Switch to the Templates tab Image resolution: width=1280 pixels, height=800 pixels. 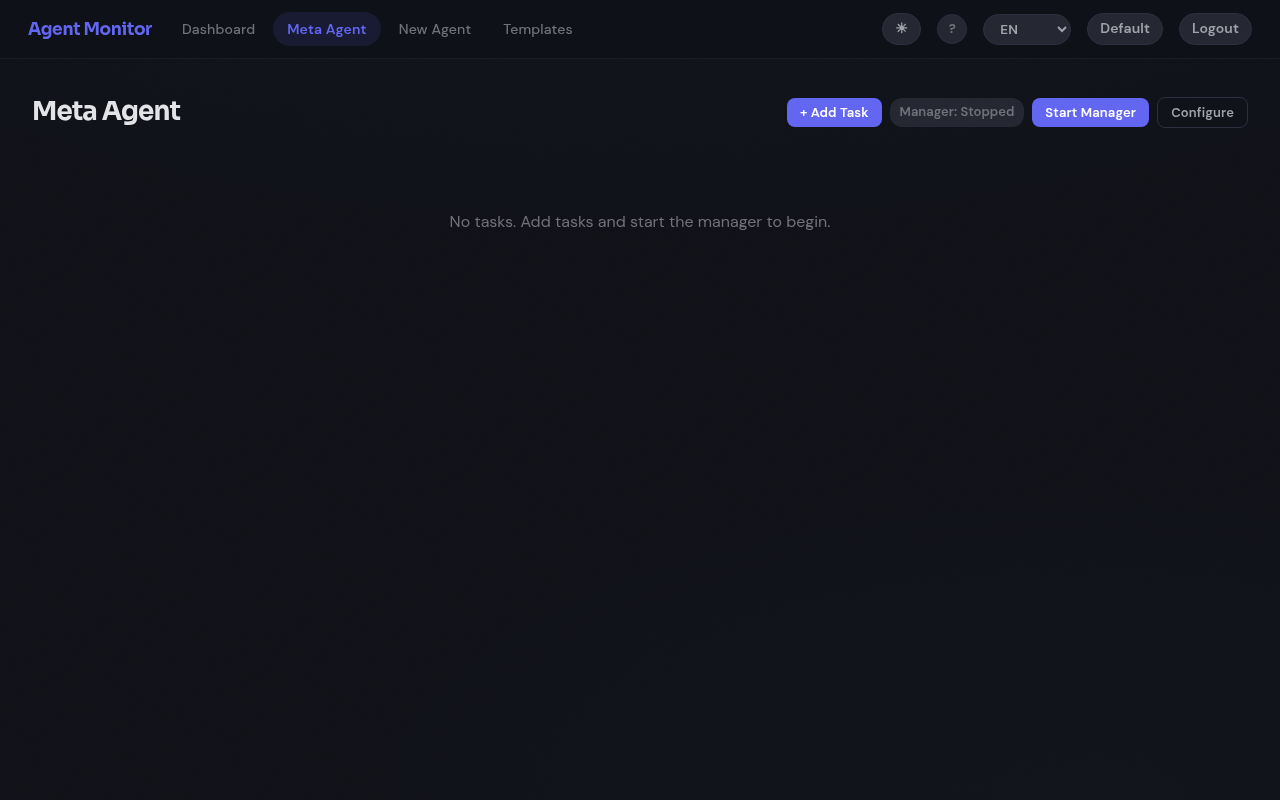538,29
